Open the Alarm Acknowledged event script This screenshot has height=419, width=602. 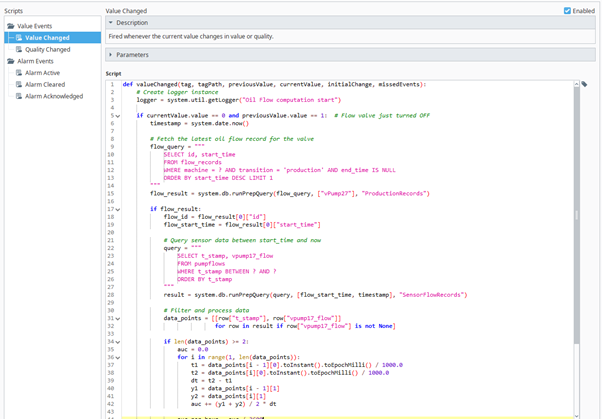click(54, 96)
